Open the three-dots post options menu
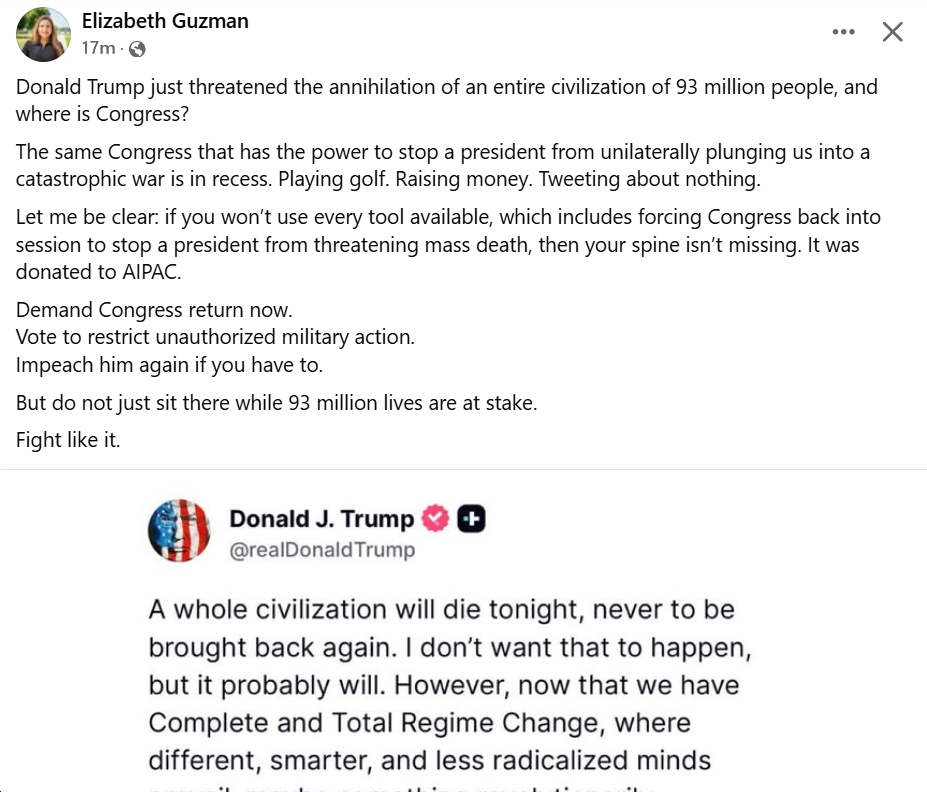Screen dimensions: 927x792 point(843,32)
